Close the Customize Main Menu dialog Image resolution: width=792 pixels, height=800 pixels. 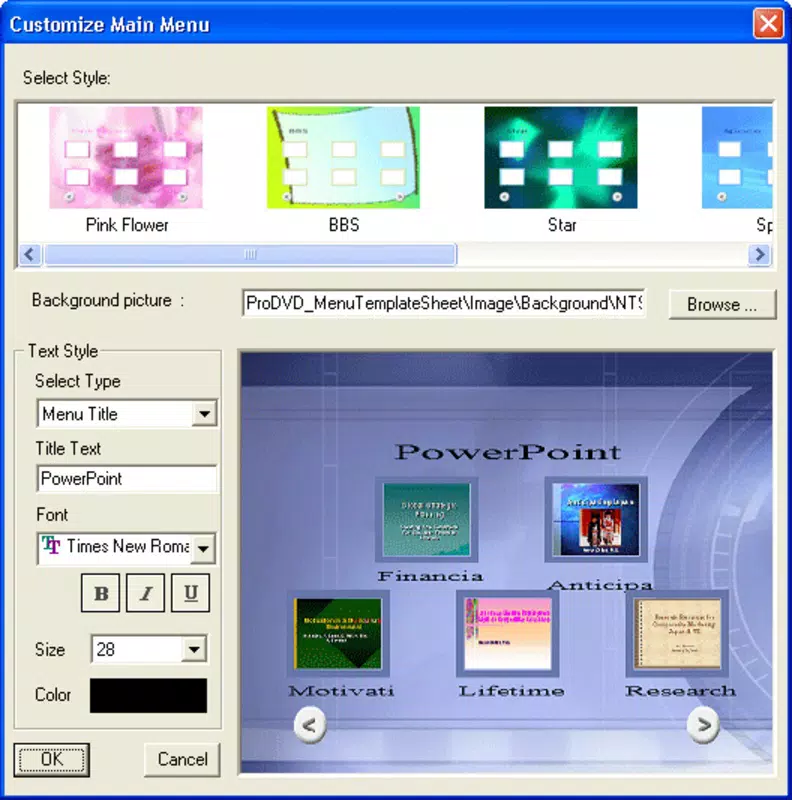[768, 23]
